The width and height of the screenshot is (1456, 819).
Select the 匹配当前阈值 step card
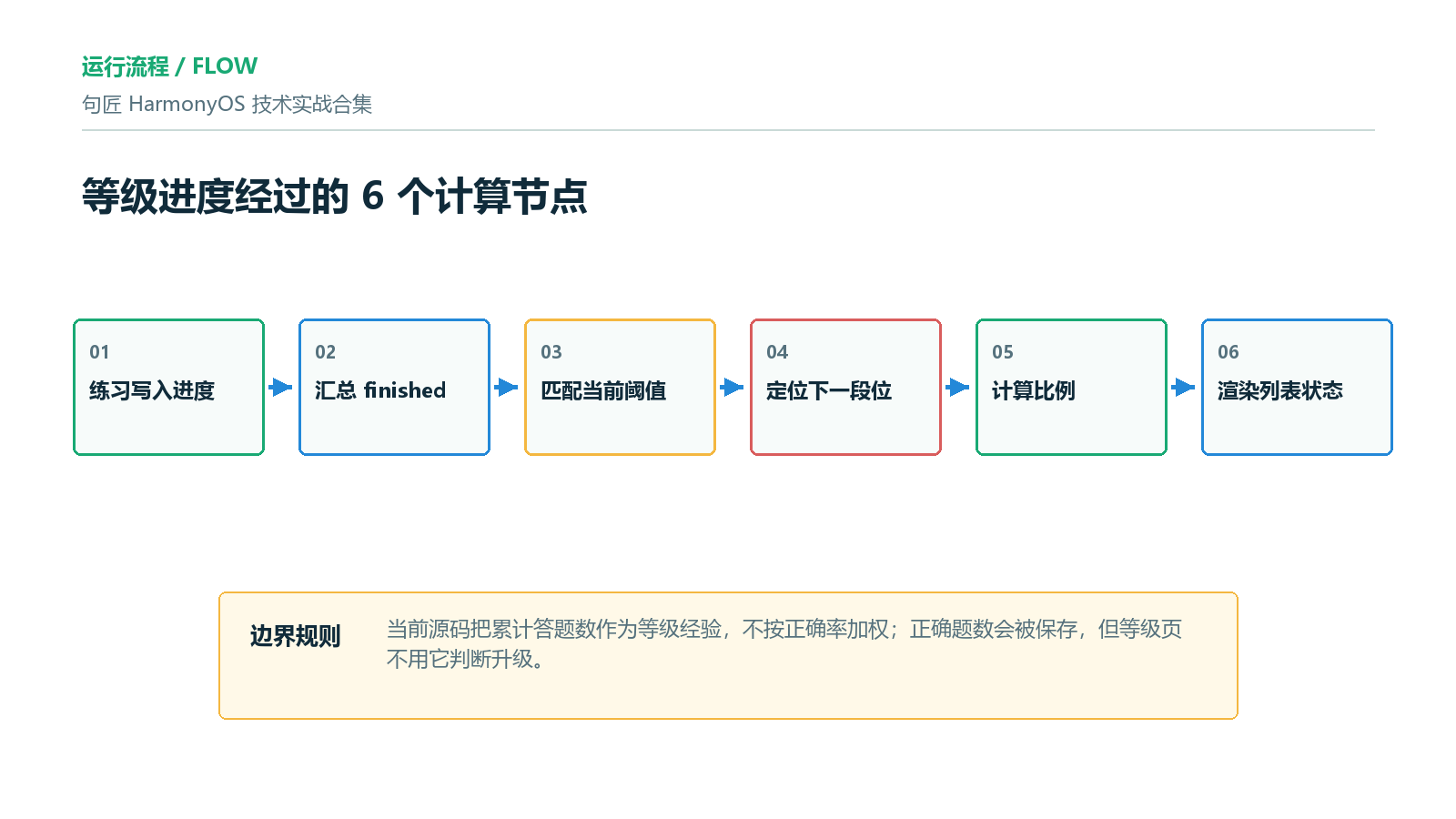[x=621, y=387]
